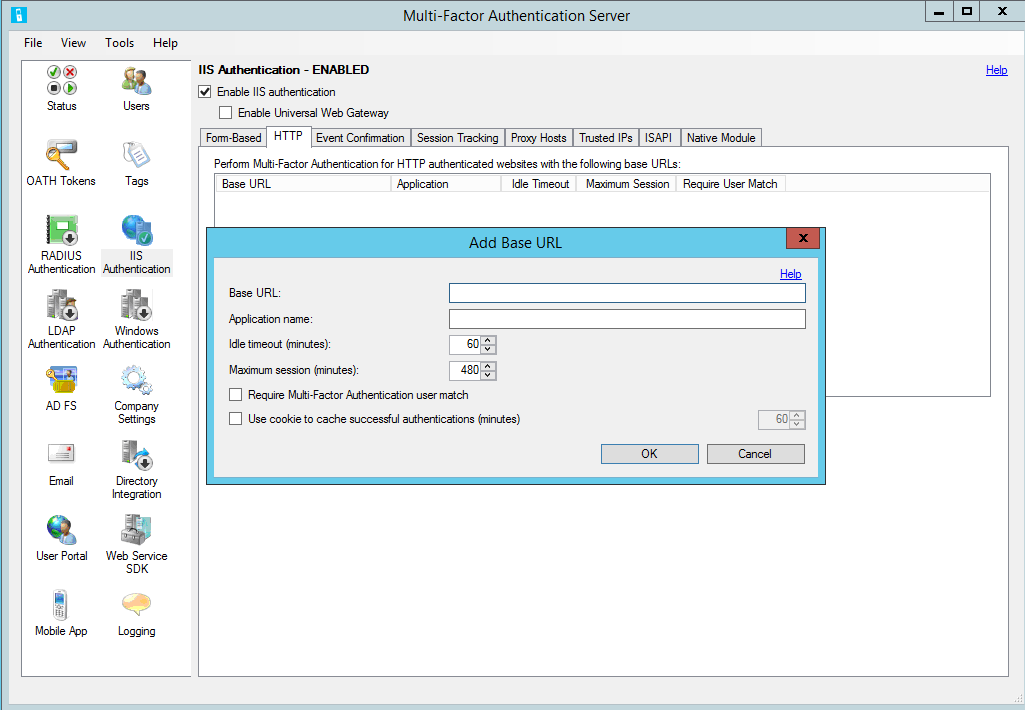Open the File menu

coord(33,43)
